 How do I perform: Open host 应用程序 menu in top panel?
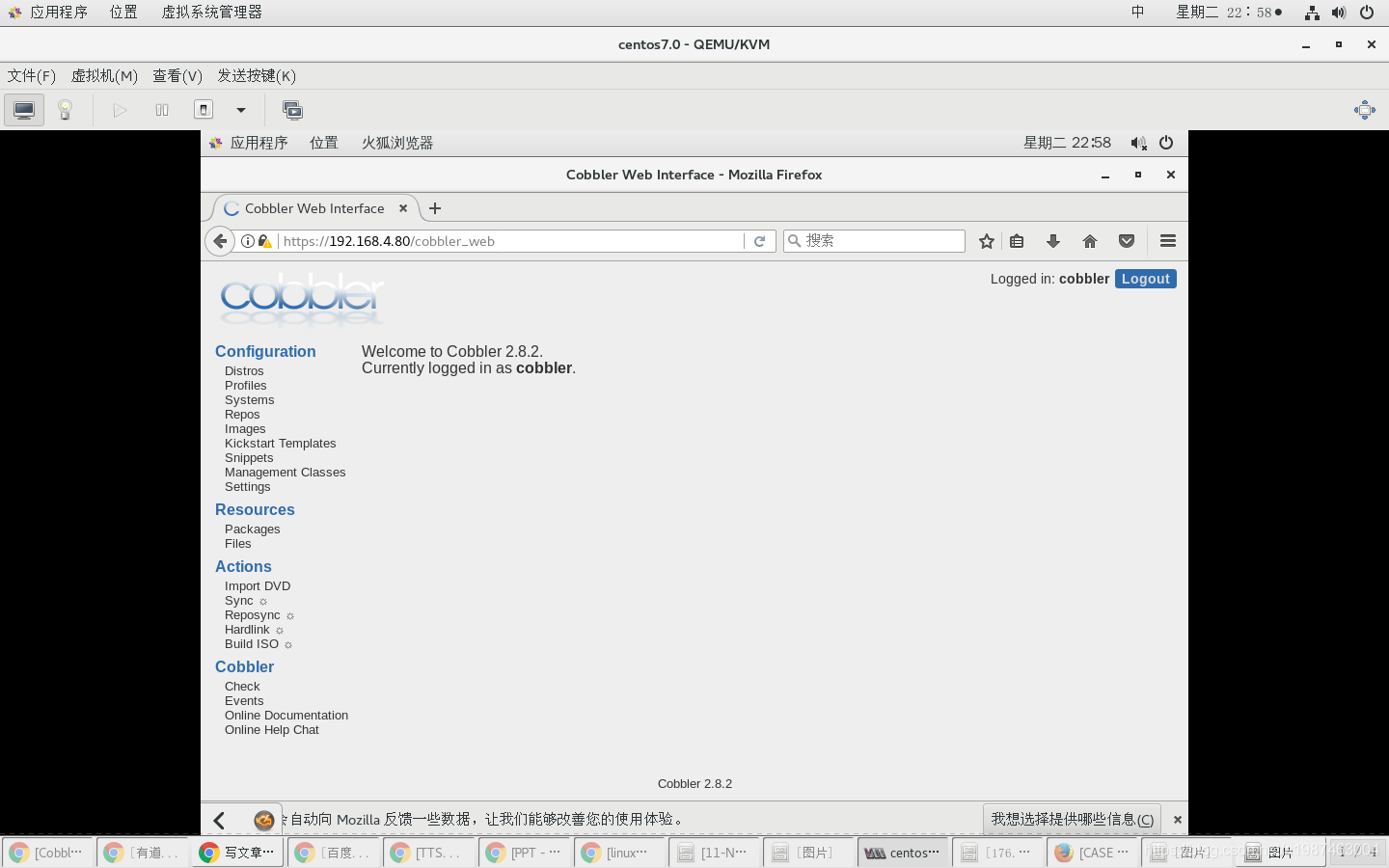pyautogui.click(x=59, y=13)
